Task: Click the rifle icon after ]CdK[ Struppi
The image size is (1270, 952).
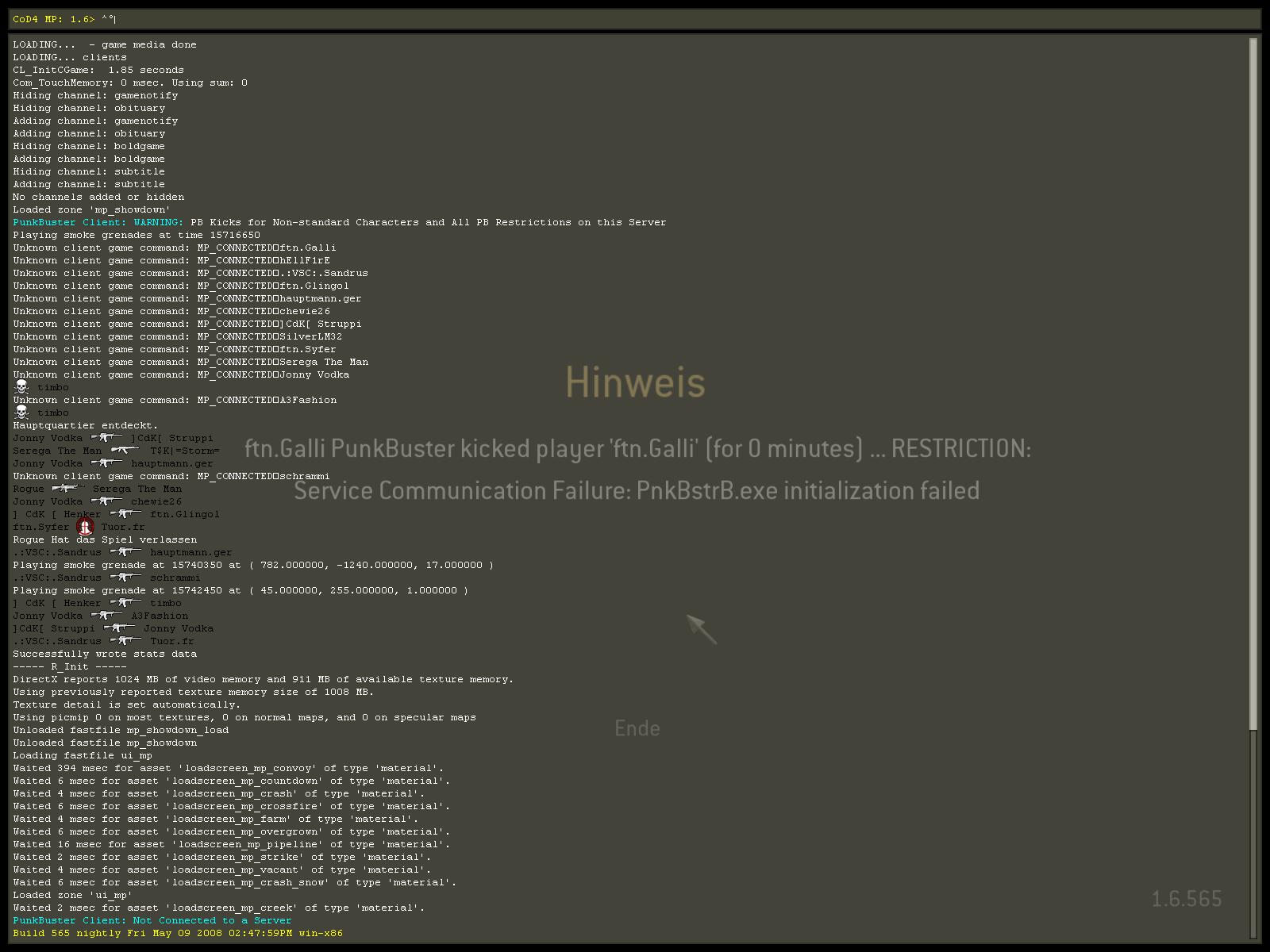Action: pos(119,628)
